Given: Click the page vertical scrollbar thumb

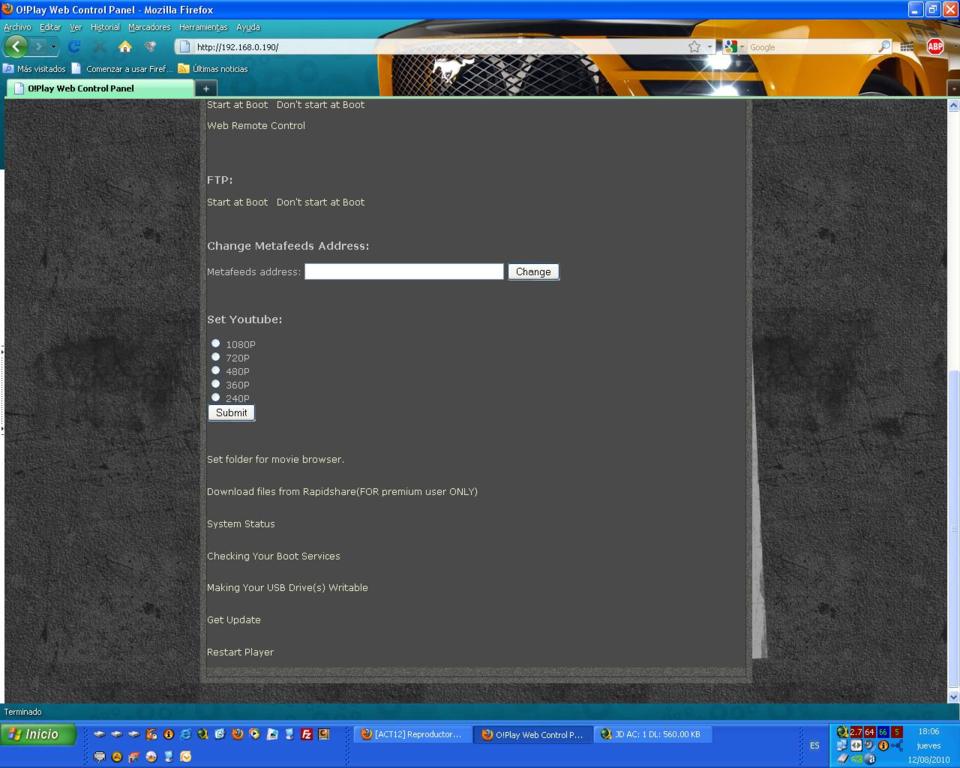Looking at the screenshot, I should tap(953, 529).
